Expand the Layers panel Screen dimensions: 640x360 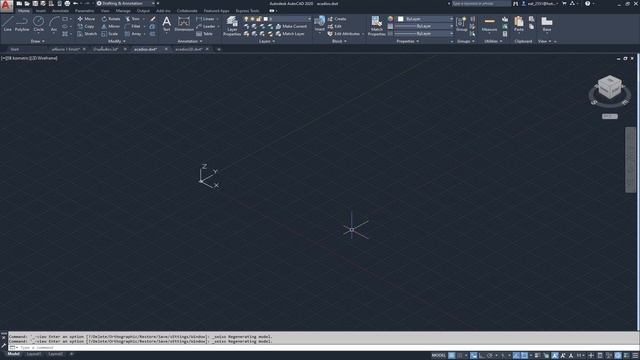pyautogui.click(x=267, y=41)
